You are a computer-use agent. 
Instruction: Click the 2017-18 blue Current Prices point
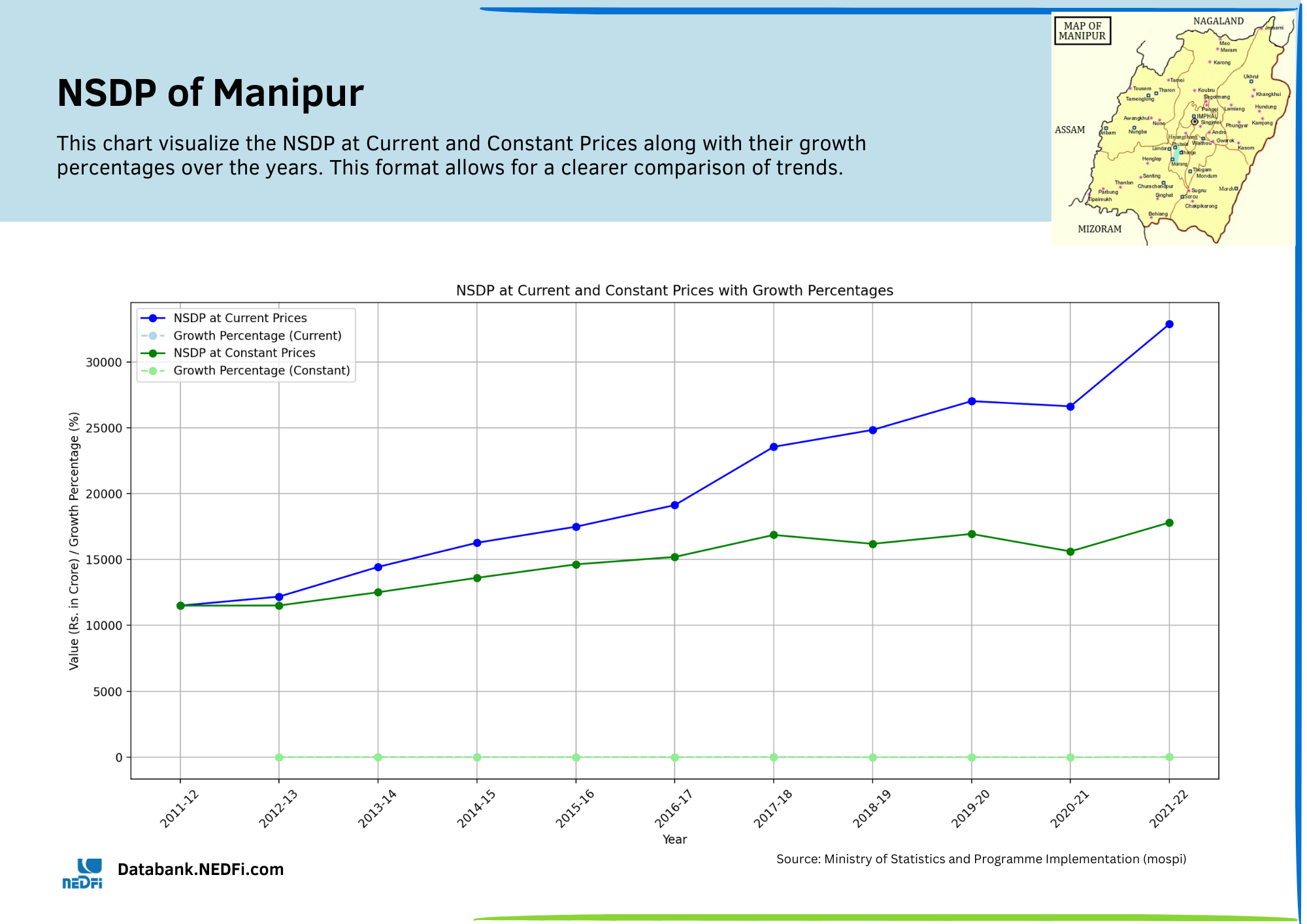pyautogui.click(x=774, y=447)
